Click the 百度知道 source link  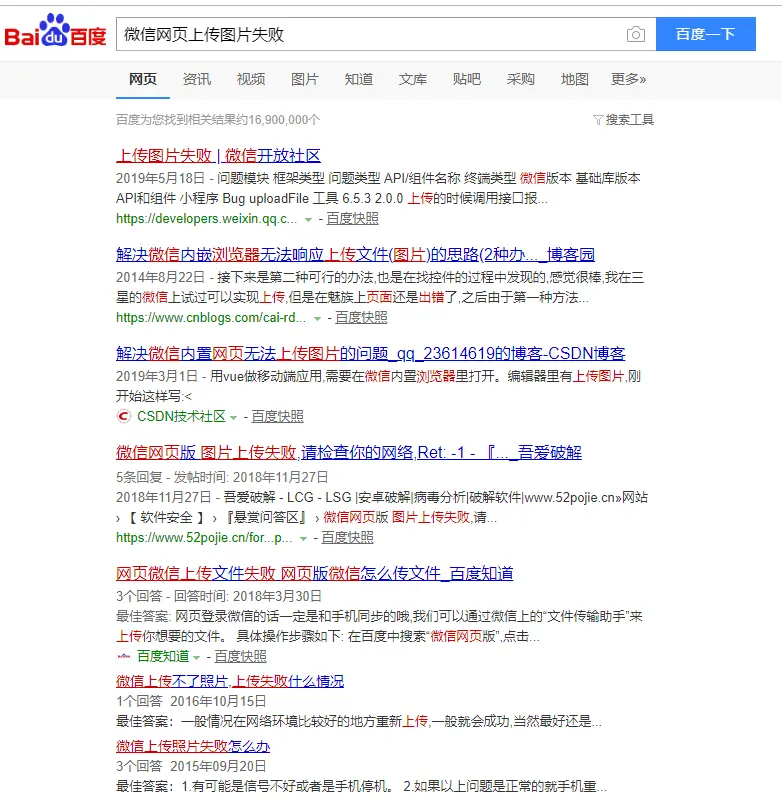click(163, 656)
